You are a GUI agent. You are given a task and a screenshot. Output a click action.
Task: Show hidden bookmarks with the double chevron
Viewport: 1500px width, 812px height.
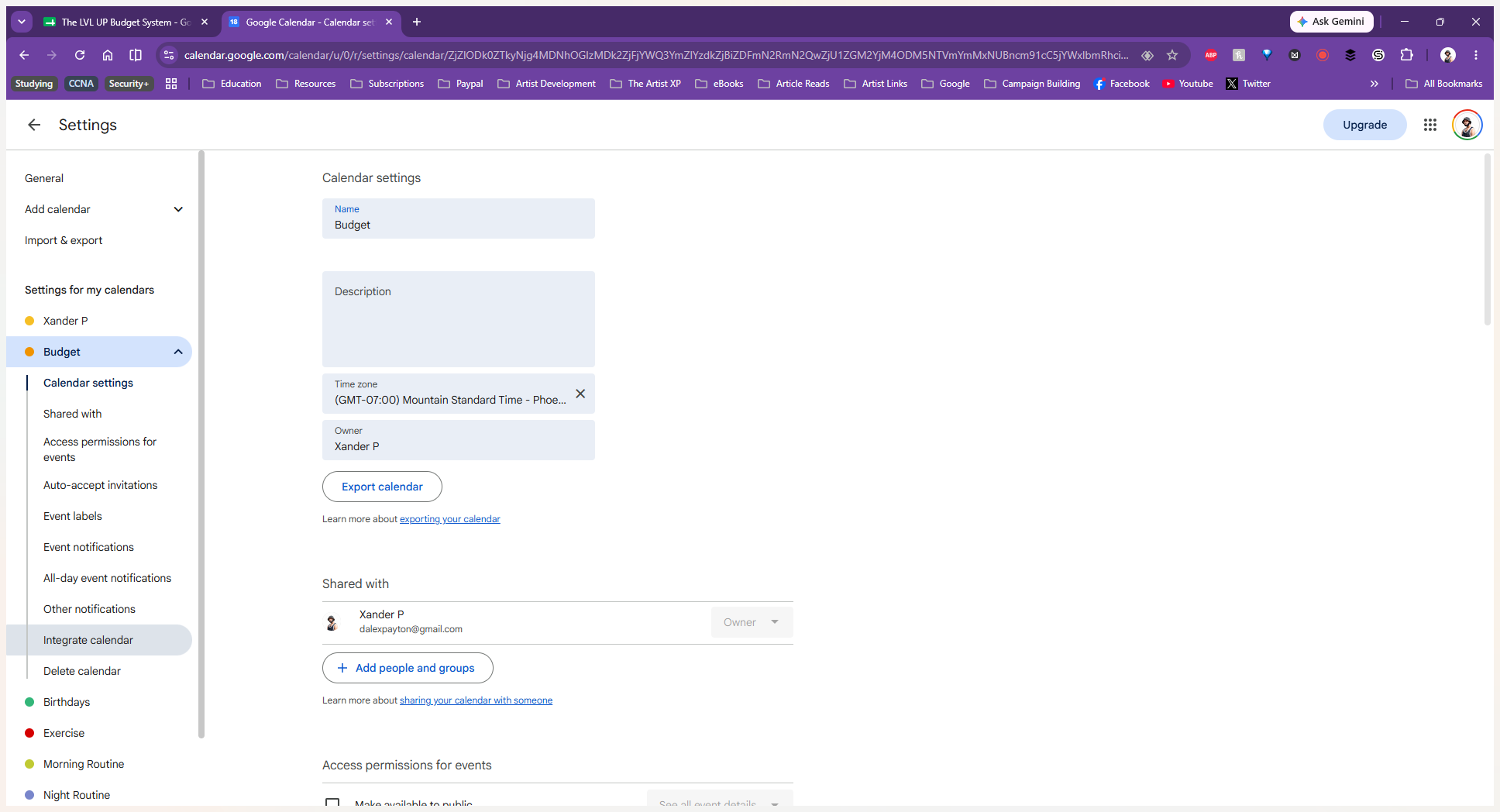pyautogui.click(x=1374, y=84)
